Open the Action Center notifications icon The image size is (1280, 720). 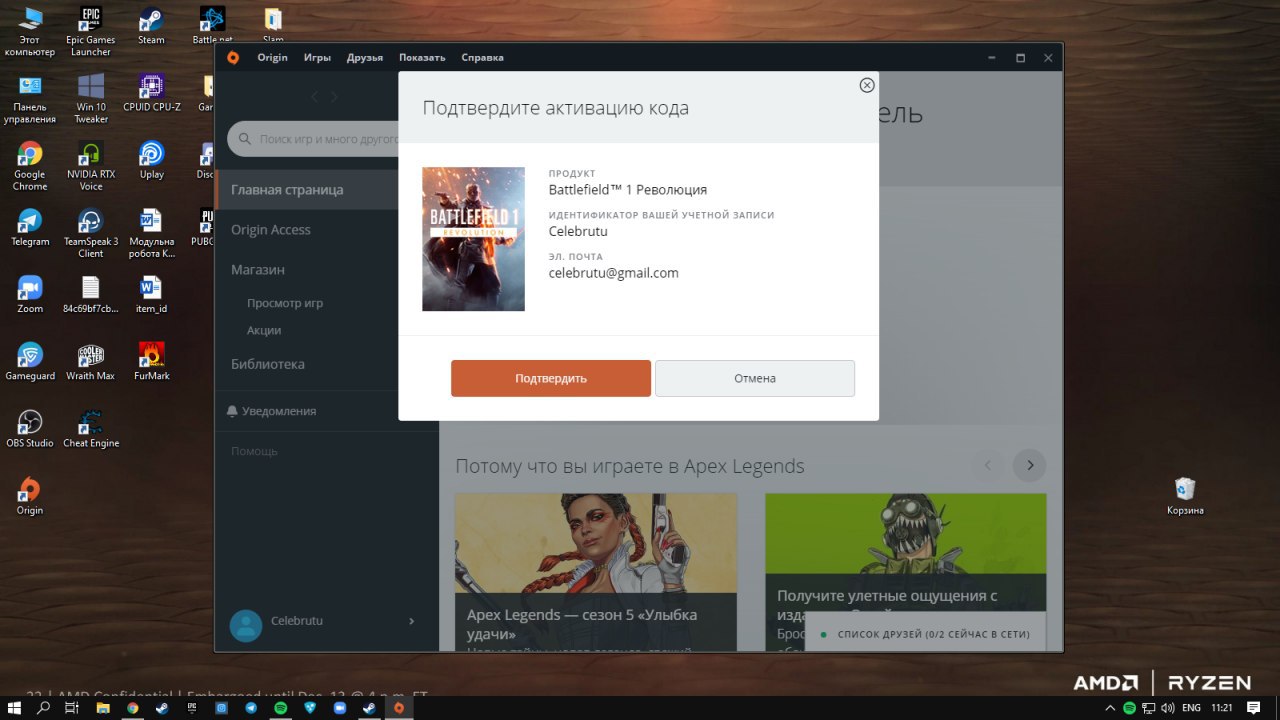tap(1254, 708)
